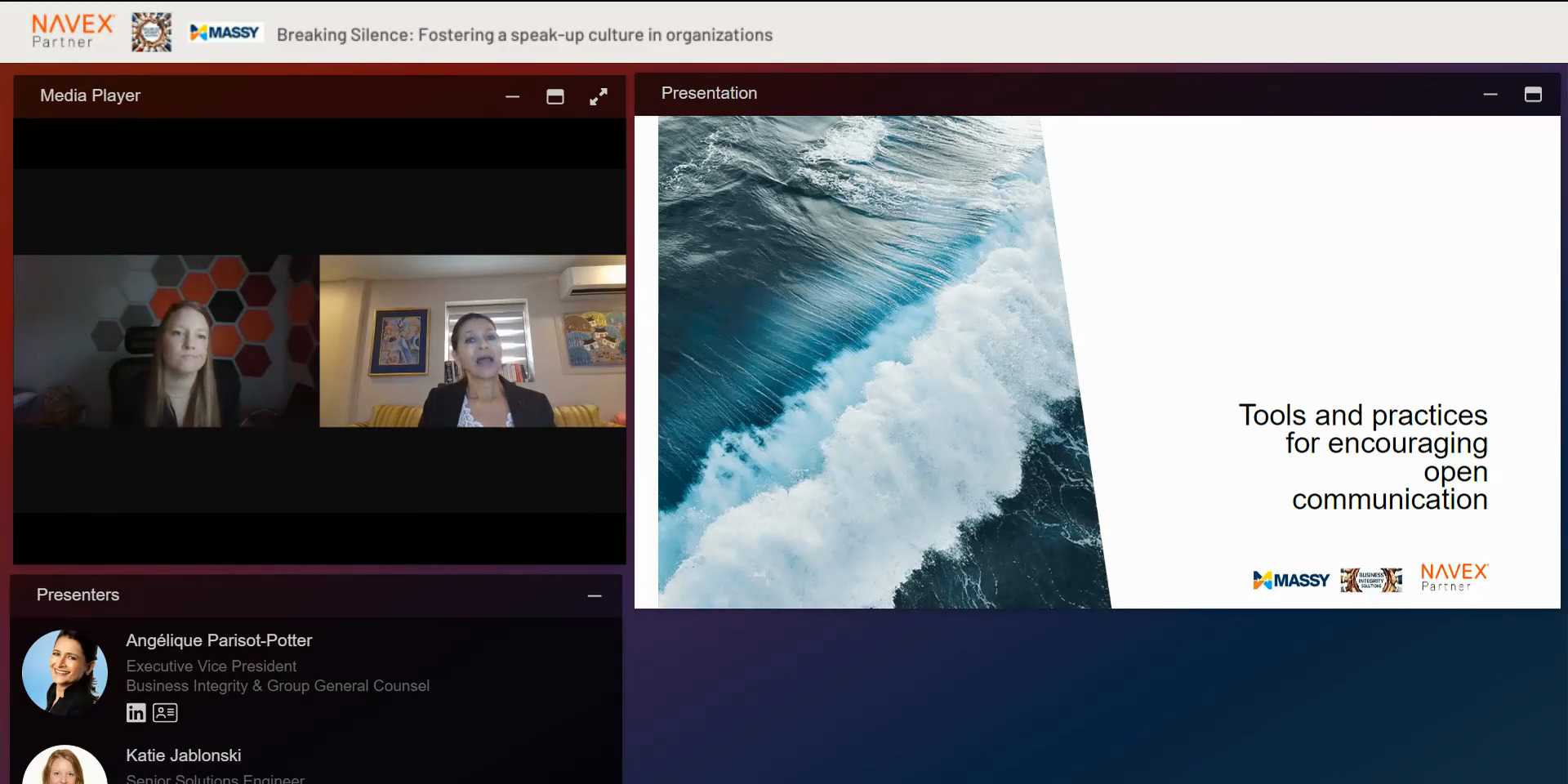Click the Presentation panel title
The image size is (1568, 784).
(709, 93)
